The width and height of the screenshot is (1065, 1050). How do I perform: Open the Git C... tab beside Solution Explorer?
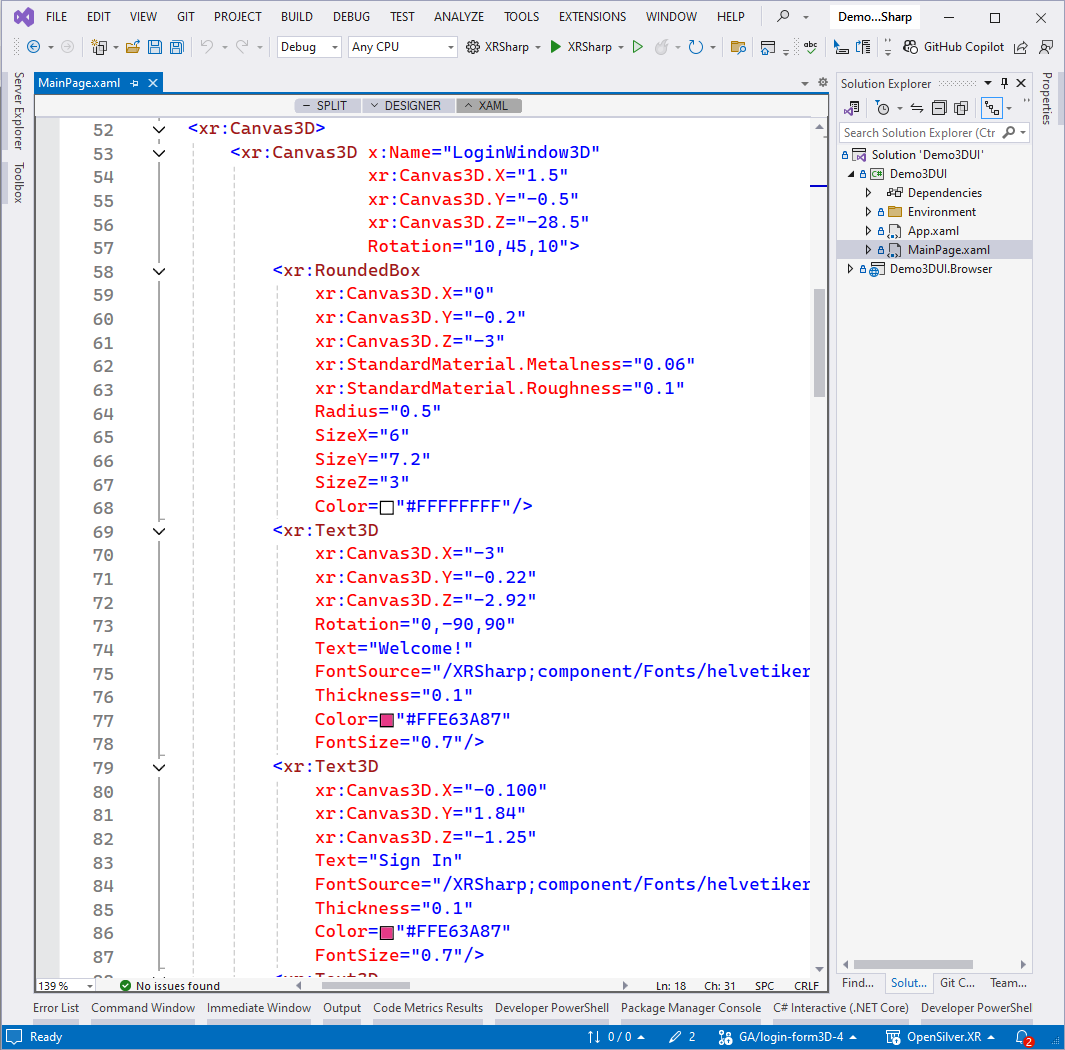[x=957, y=983]
